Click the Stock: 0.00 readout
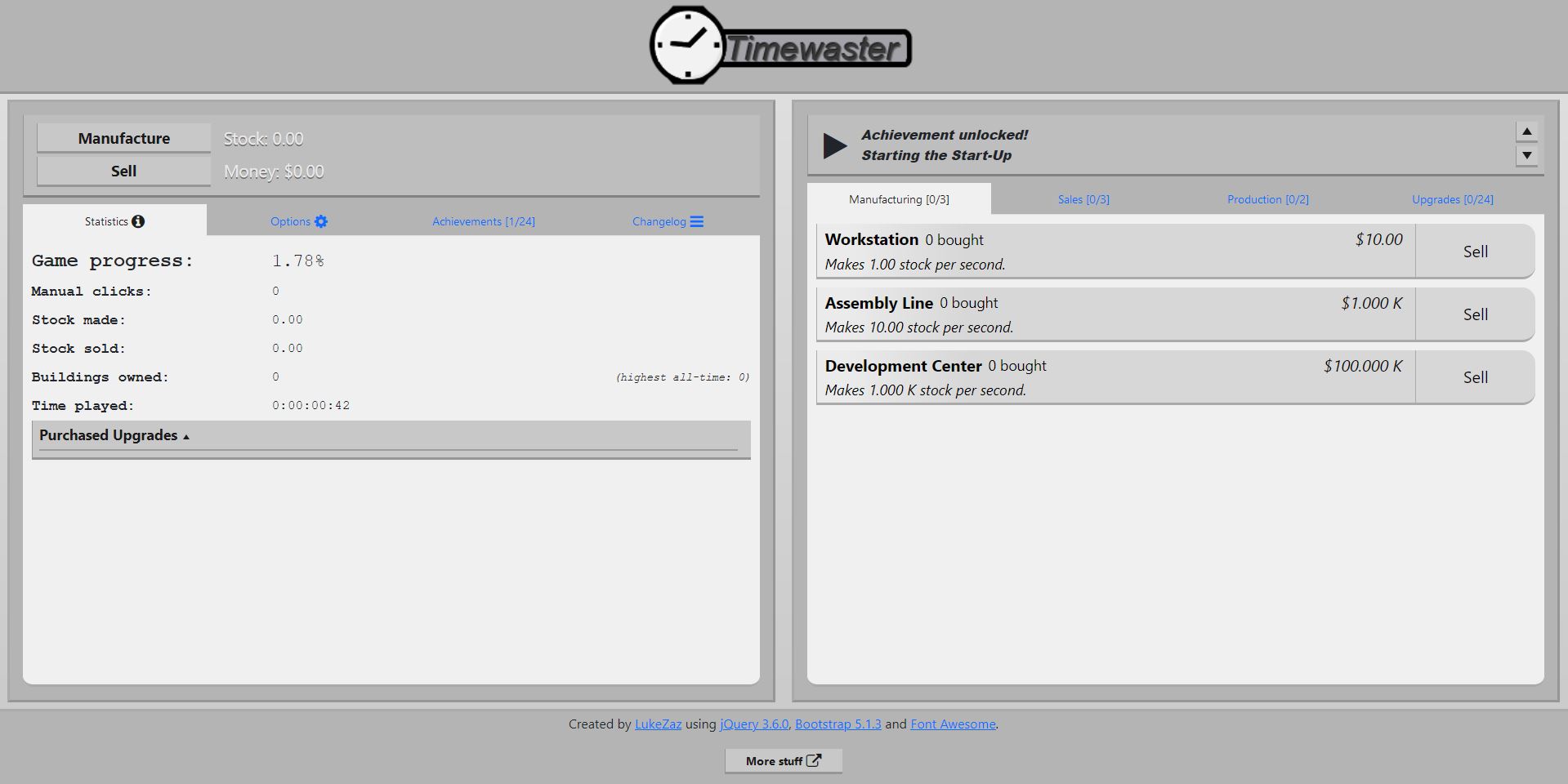Viewport: 1568px width, 784px height. point(263,139)
